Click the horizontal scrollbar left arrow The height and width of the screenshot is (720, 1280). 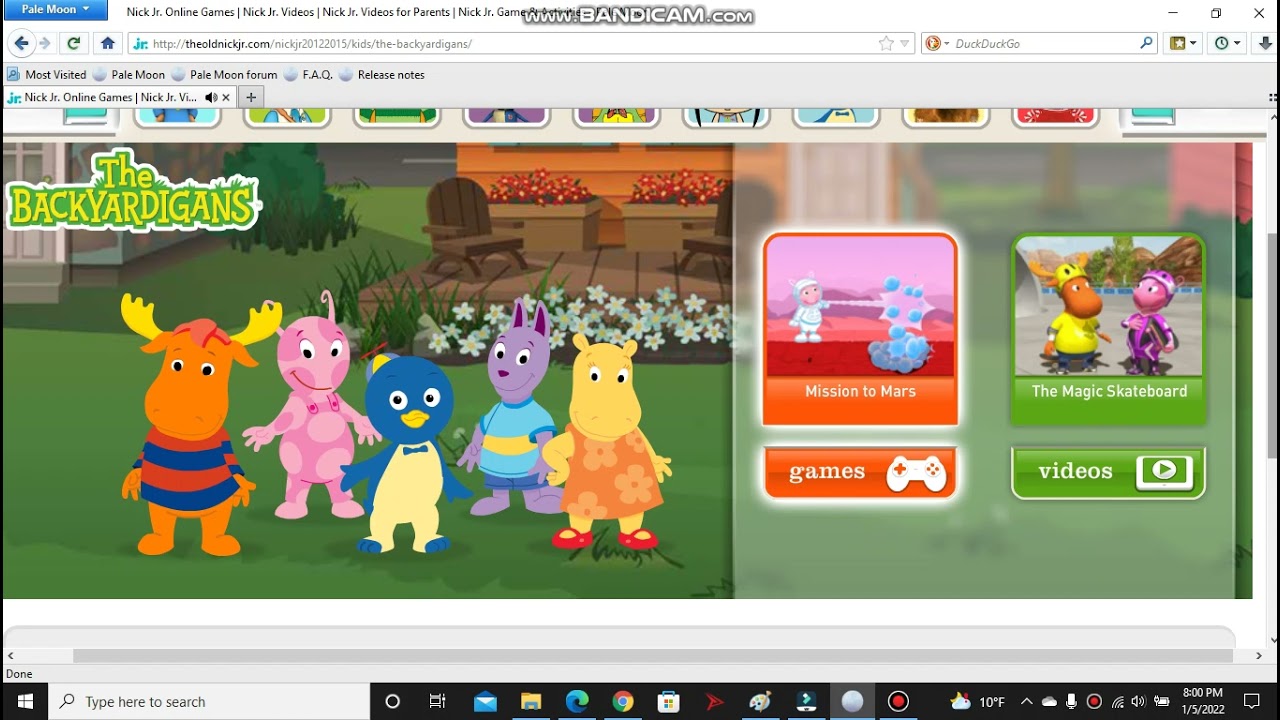11,656
